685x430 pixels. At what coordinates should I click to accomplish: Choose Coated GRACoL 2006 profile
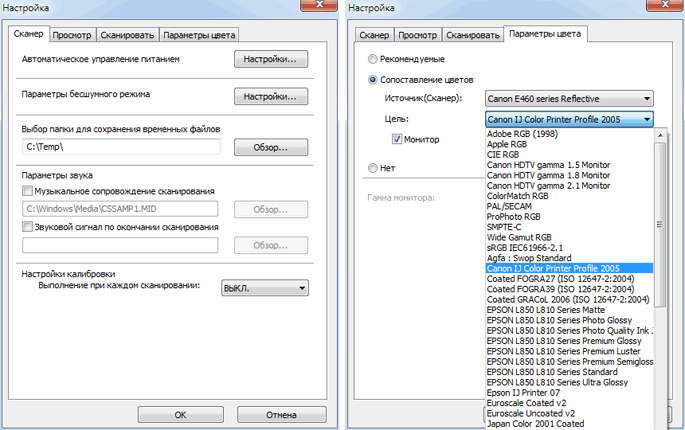pyautogui.click(x=570, y=300)
